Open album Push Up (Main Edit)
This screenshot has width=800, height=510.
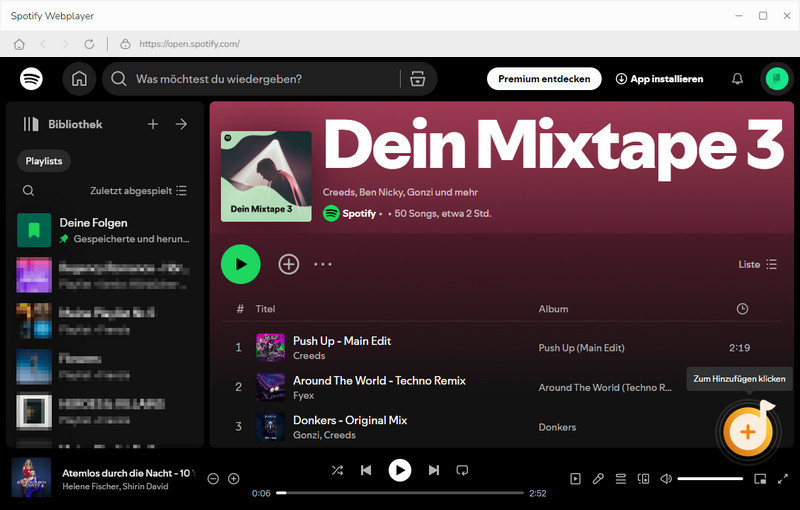[x=581, y=348]
